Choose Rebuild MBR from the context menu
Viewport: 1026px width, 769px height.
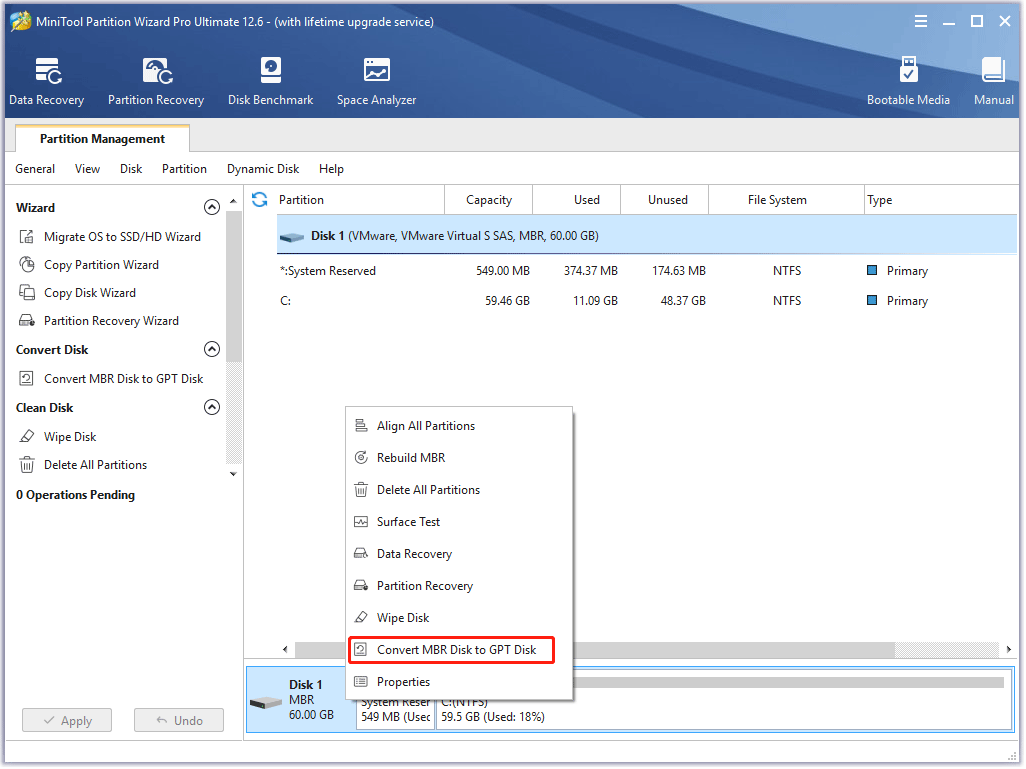pyautogui.click(x=459, y=458)
